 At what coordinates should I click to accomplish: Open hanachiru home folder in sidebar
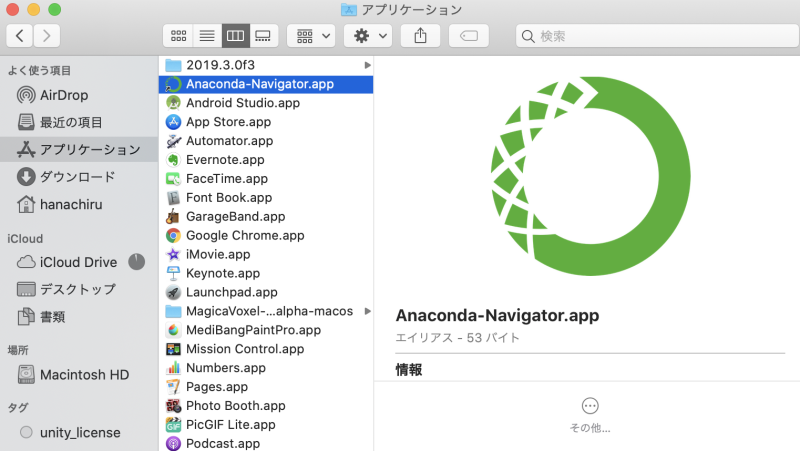click(x=79, y=205)
